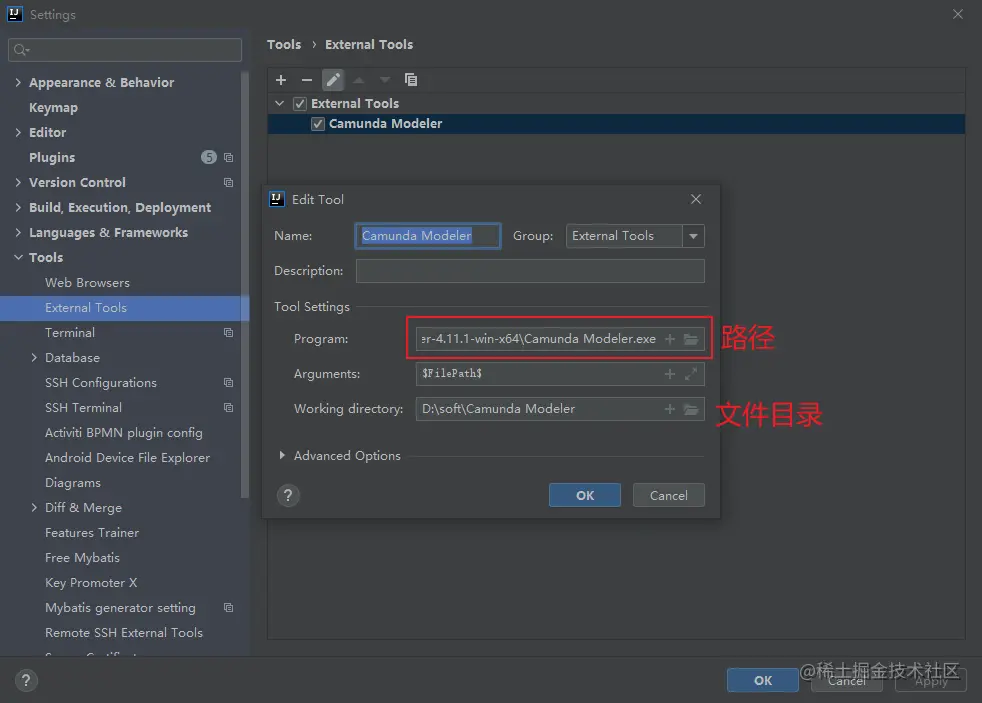Click Tools breadcrumb link
Screen dimensions: 982x703
pyautogui.click(x=284, y=44)
